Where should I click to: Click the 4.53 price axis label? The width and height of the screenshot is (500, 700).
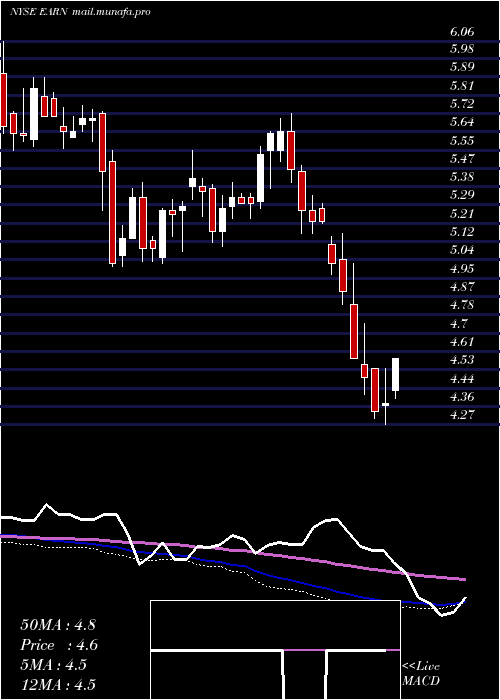462,360
